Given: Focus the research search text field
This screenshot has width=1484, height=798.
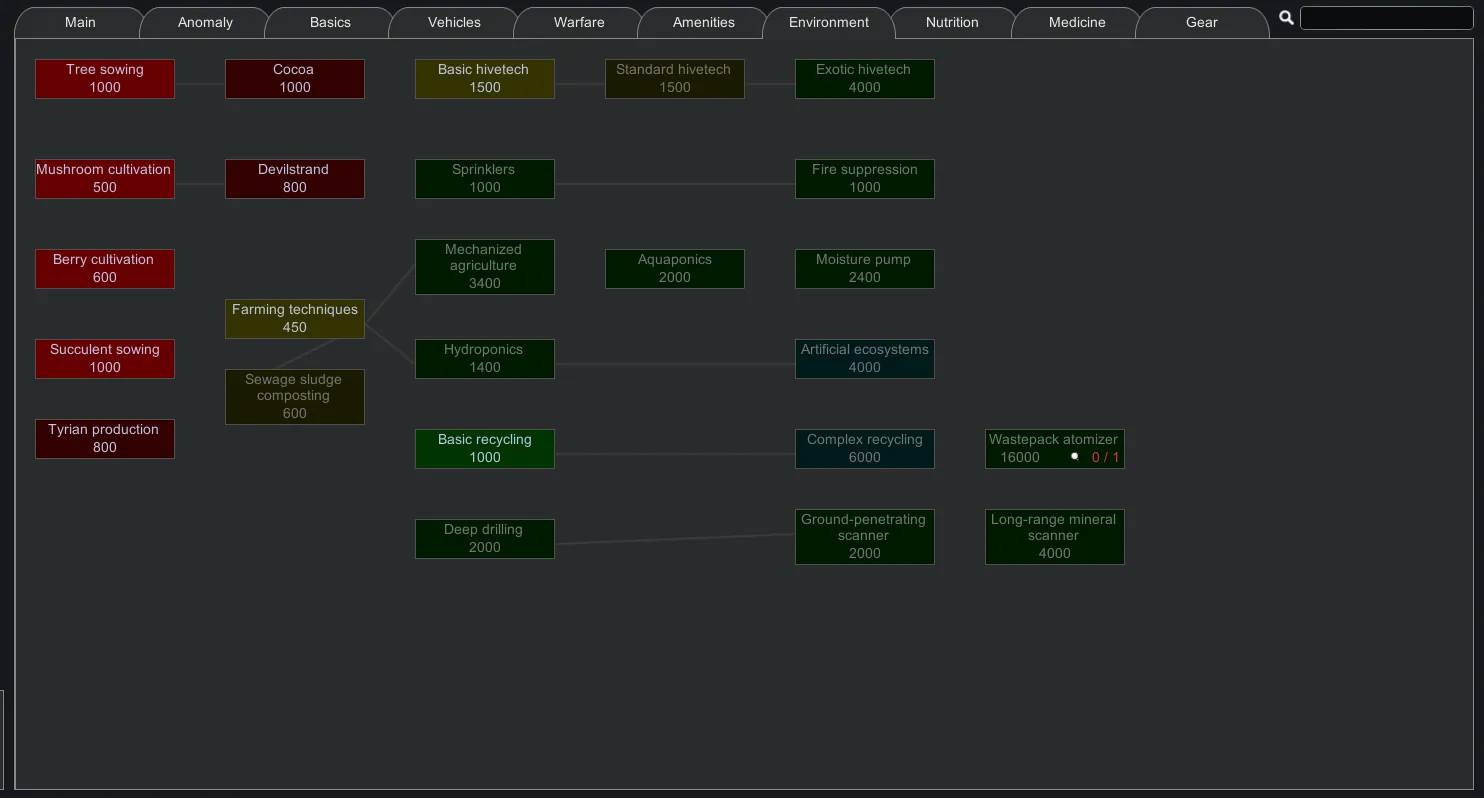Looking at the screenshot, I should (x=1388, y=18).
